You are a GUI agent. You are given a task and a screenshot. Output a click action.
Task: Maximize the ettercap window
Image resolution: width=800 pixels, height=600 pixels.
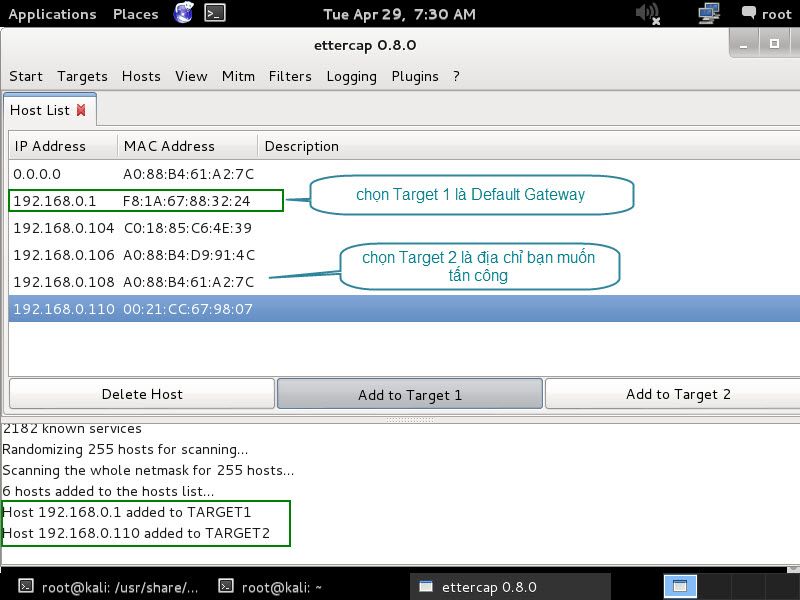tap(774, 44)
